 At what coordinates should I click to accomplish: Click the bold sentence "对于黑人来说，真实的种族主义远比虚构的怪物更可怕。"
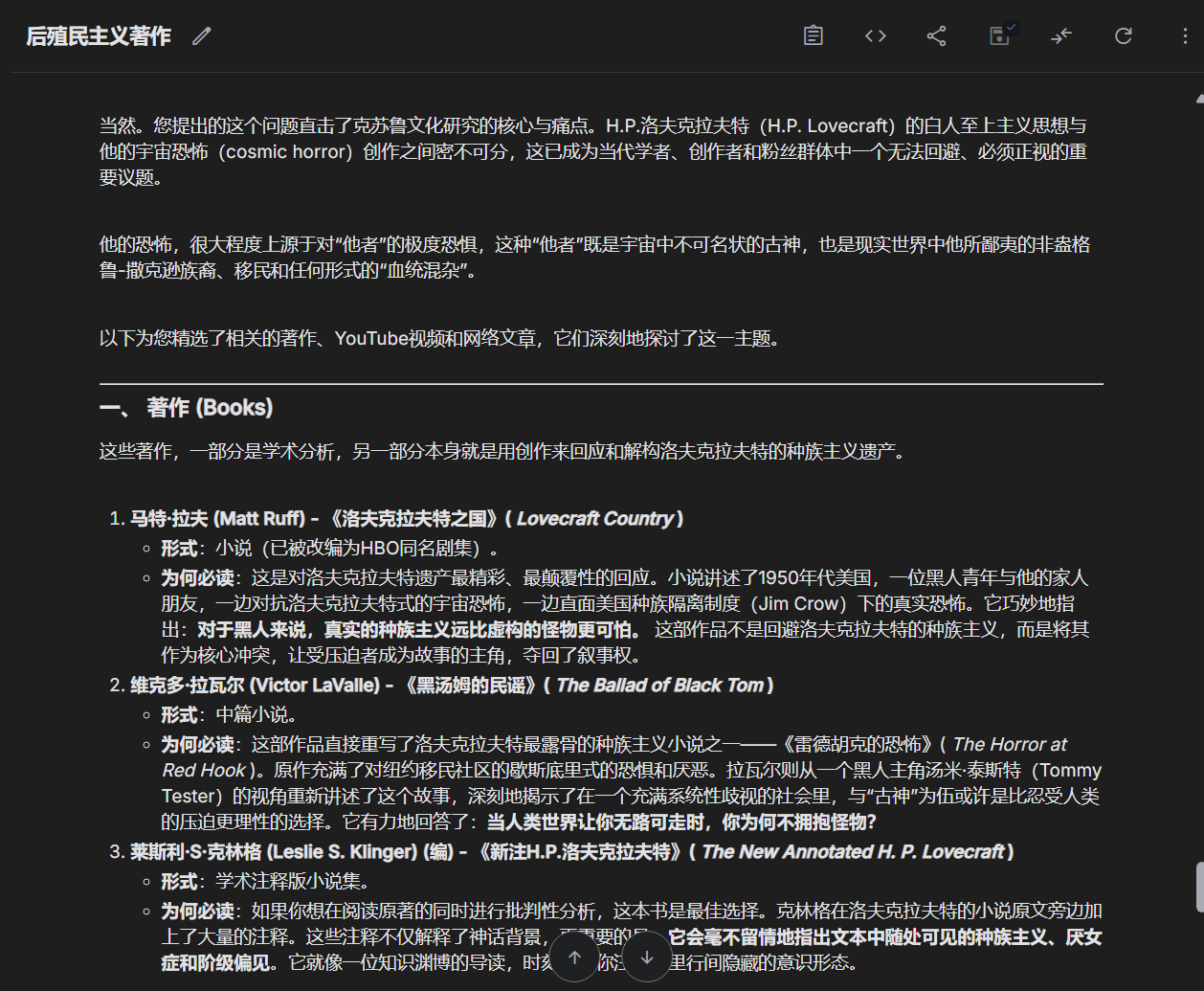[421, 630]
